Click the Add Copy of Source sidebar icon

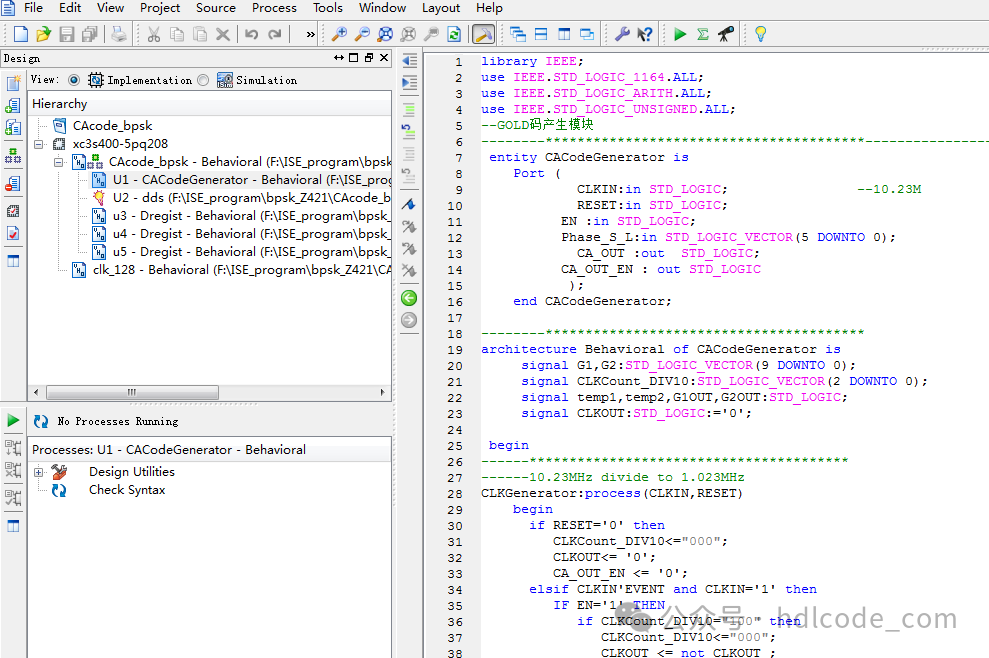(13, 127)
